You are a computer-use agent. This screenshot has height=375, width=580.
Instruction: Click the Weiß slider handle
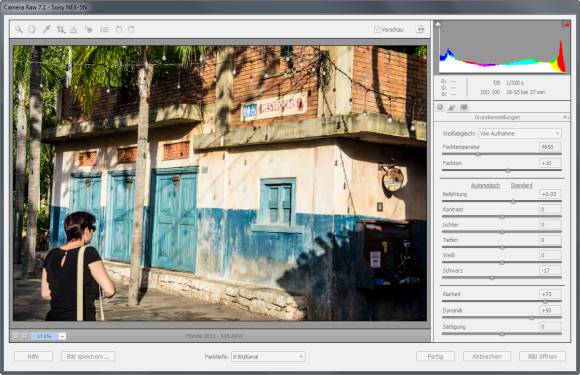[502, 263]
